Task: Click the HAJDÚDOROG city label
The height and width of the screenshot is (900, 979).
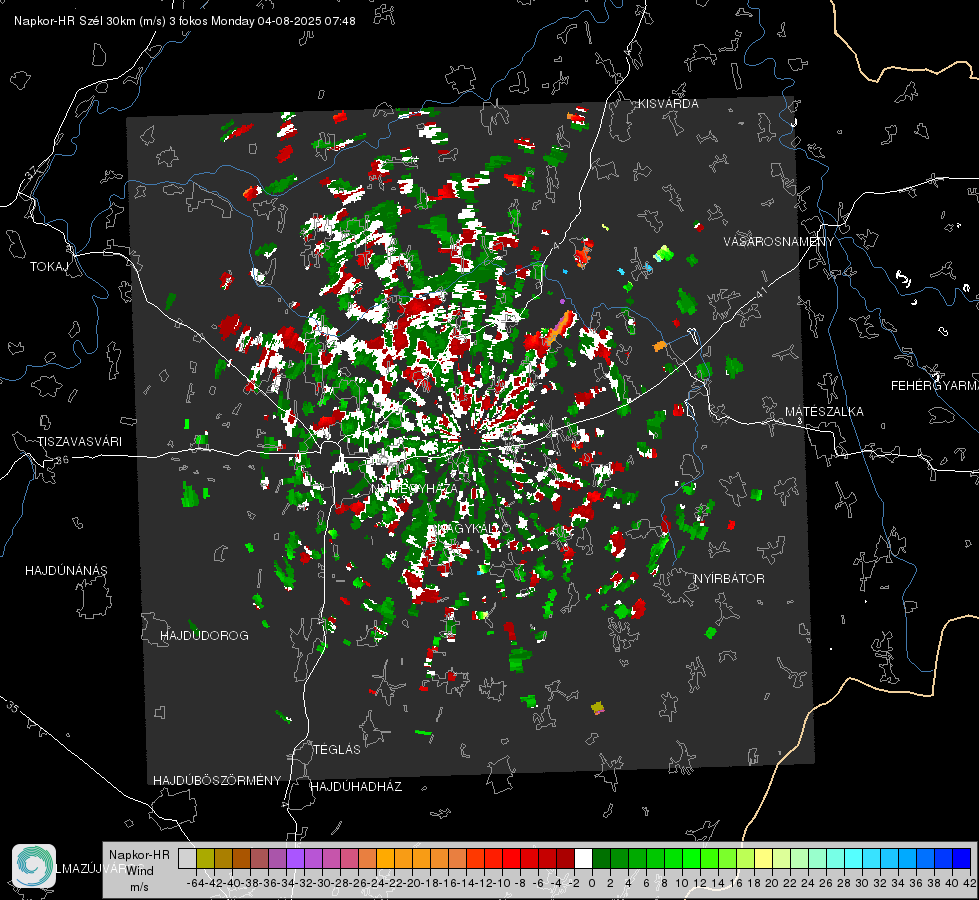Action: (204, 636)
